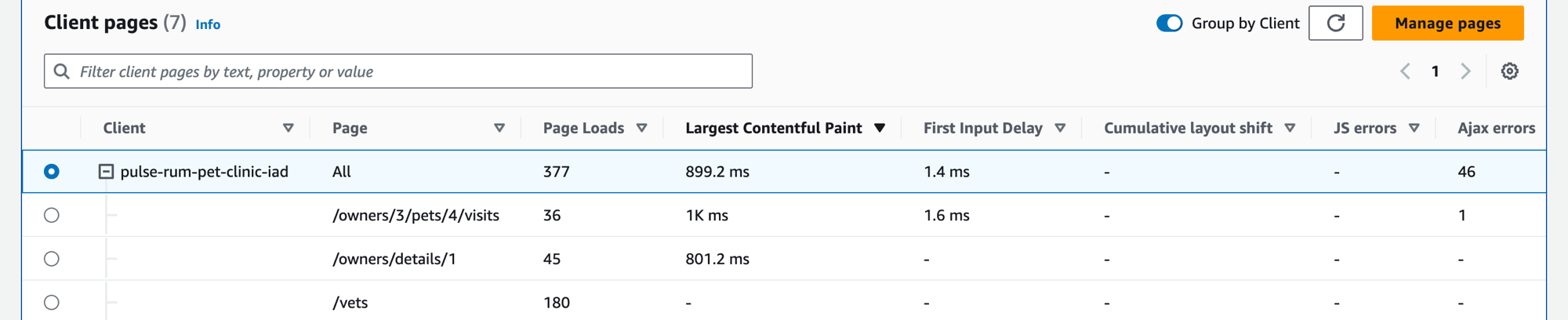Click the Ajax errors column header
This screenshot has height=320, width=1568.
tap(1496, 128)
